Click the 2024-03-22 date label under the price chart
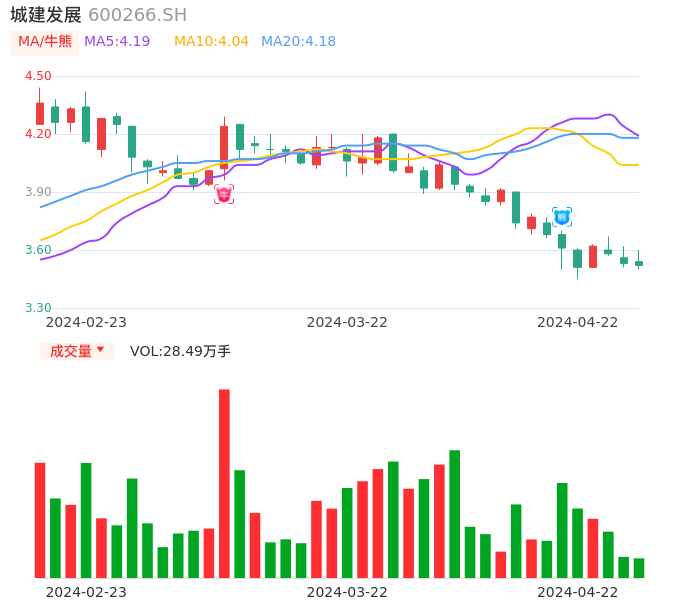The width and height of the screenshot is (686, 606). [x=347, y=322]
